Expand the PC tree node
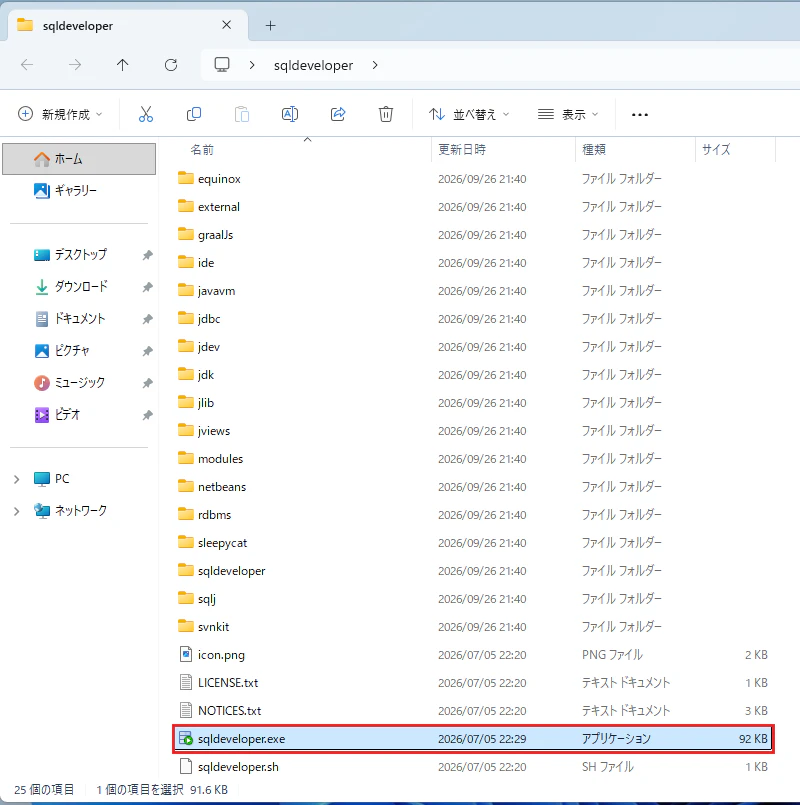This screenshot has width=800, height=805. point(16,479)
